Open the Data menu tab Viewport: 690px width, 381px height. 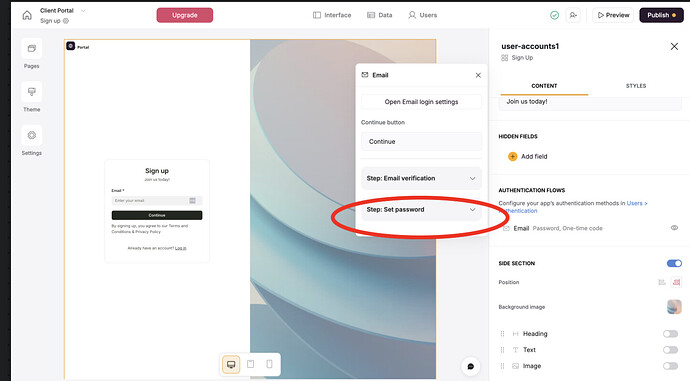(379, 15)
